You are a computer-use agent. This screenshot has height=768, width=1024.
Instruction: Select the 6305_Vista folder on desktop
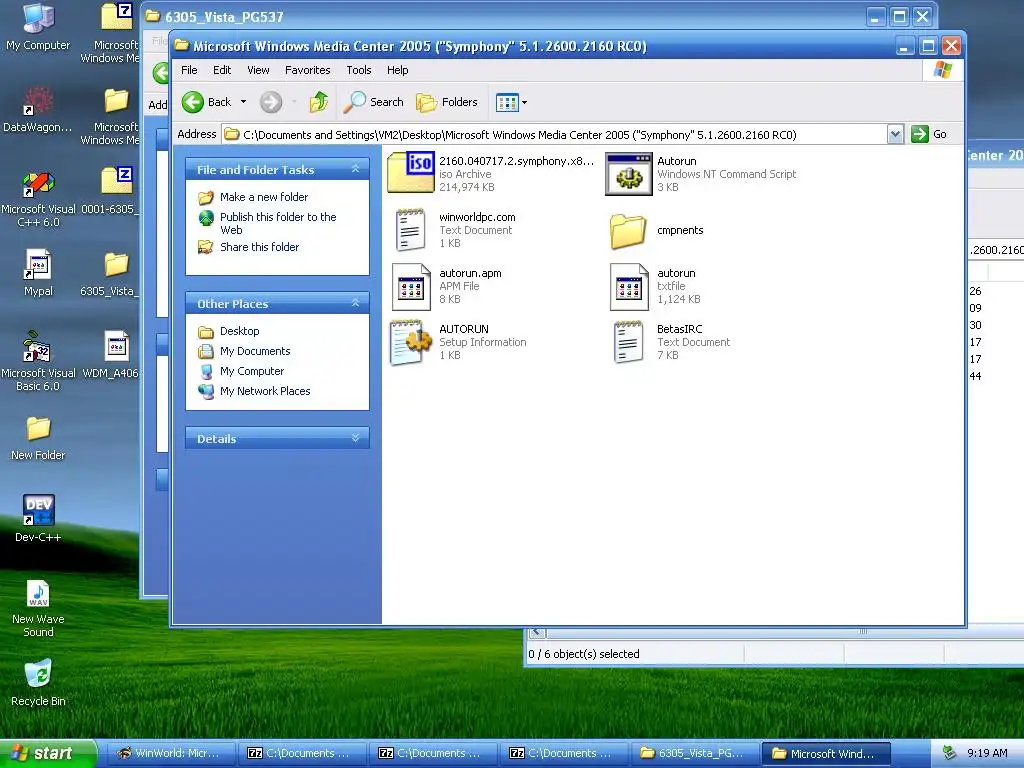[111, 274]
